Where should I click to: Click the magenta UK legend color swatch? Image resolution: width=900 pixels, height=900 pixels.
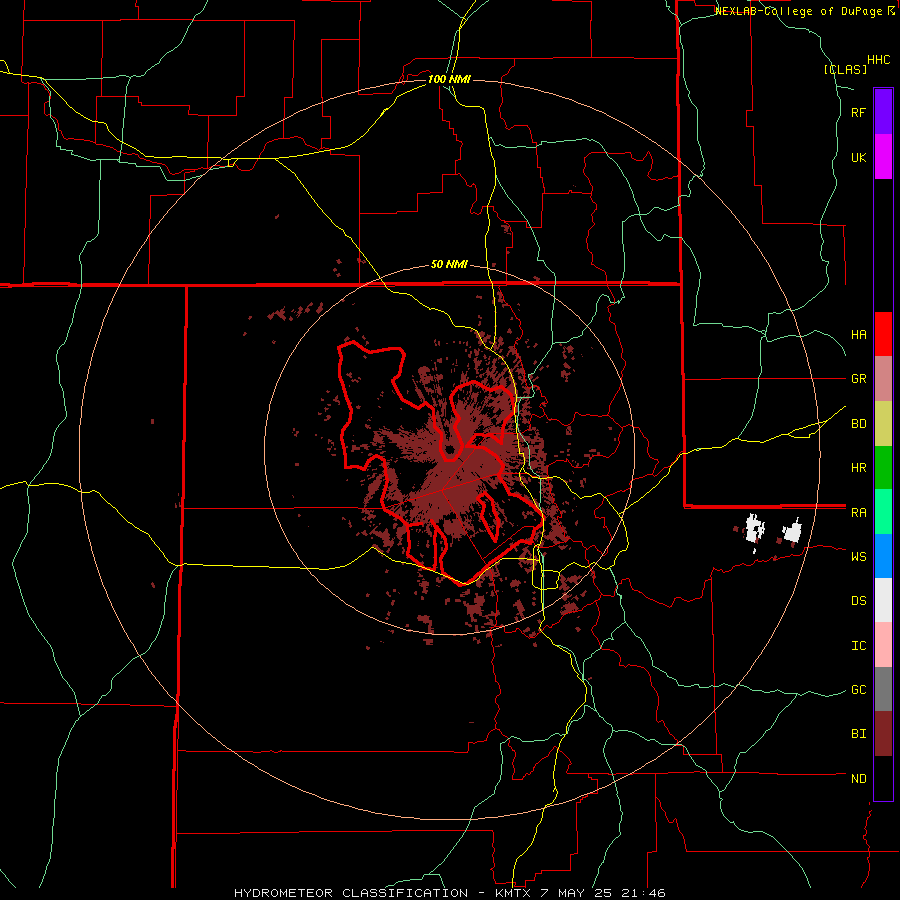(x=883, y=157)
